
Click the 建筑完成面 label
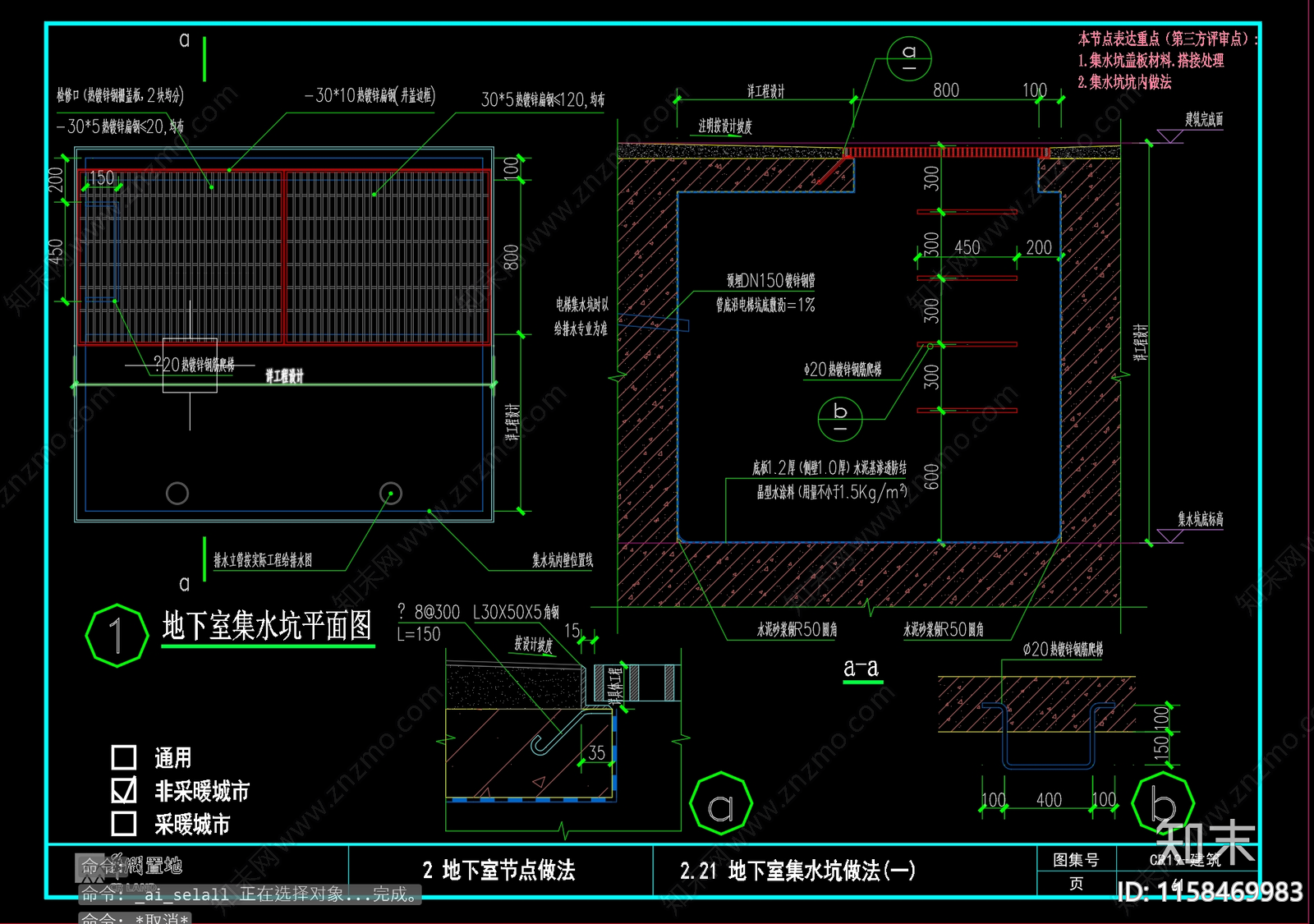(x=1204, y=120)
